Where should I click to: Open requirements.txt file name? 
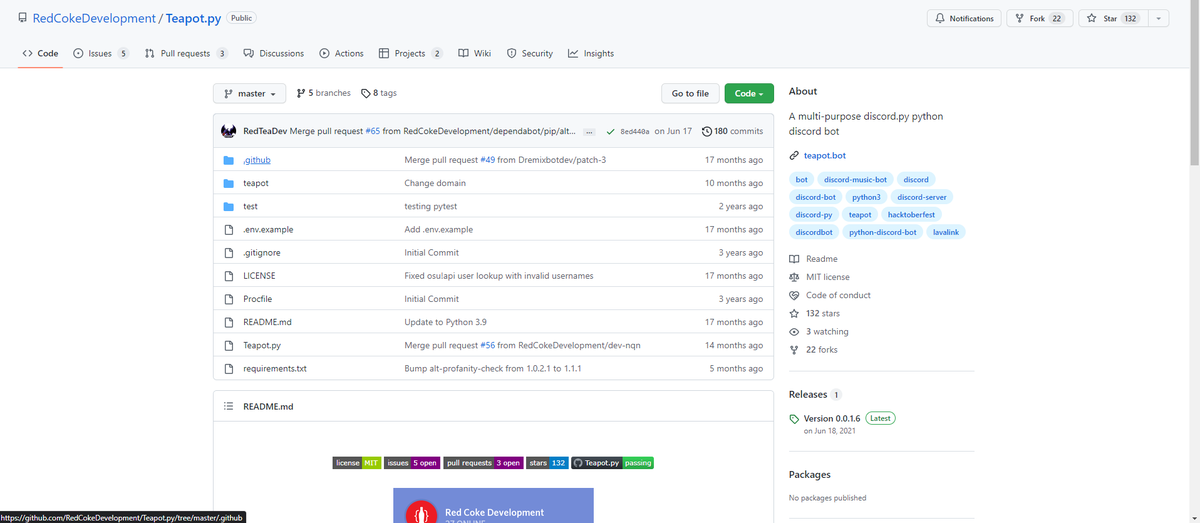click(275, 368)
